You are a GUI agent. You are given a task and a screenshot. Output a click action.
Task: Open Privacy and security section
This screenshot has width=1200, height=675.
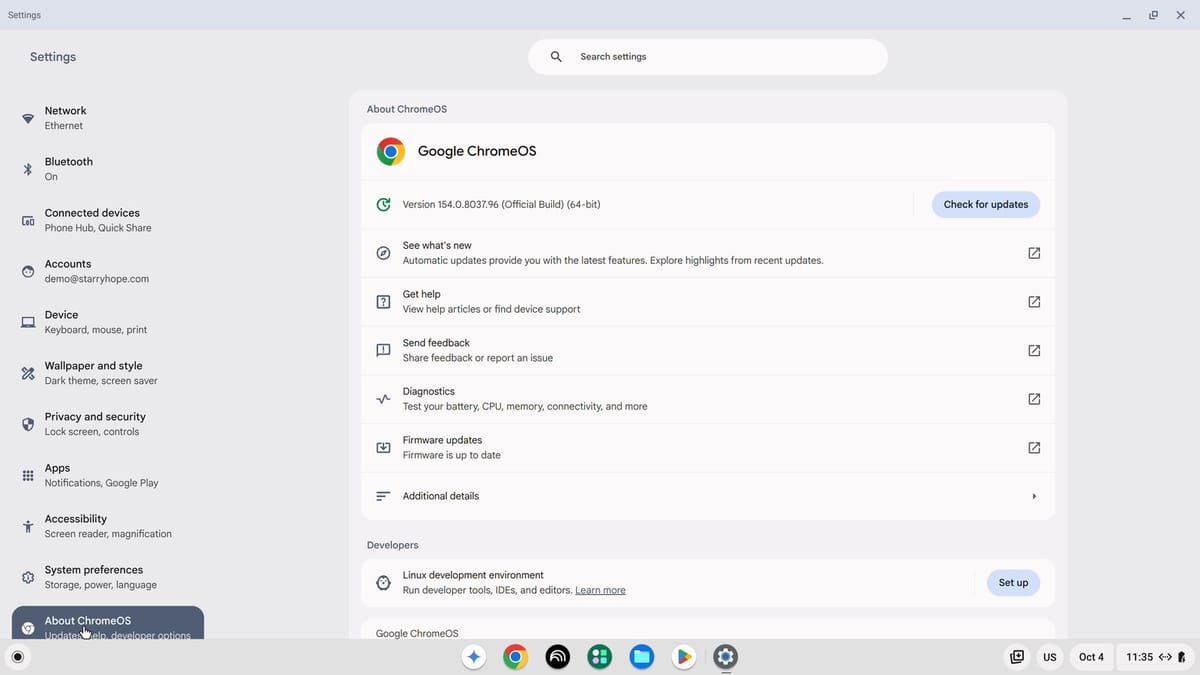click(x=108, y=424)
